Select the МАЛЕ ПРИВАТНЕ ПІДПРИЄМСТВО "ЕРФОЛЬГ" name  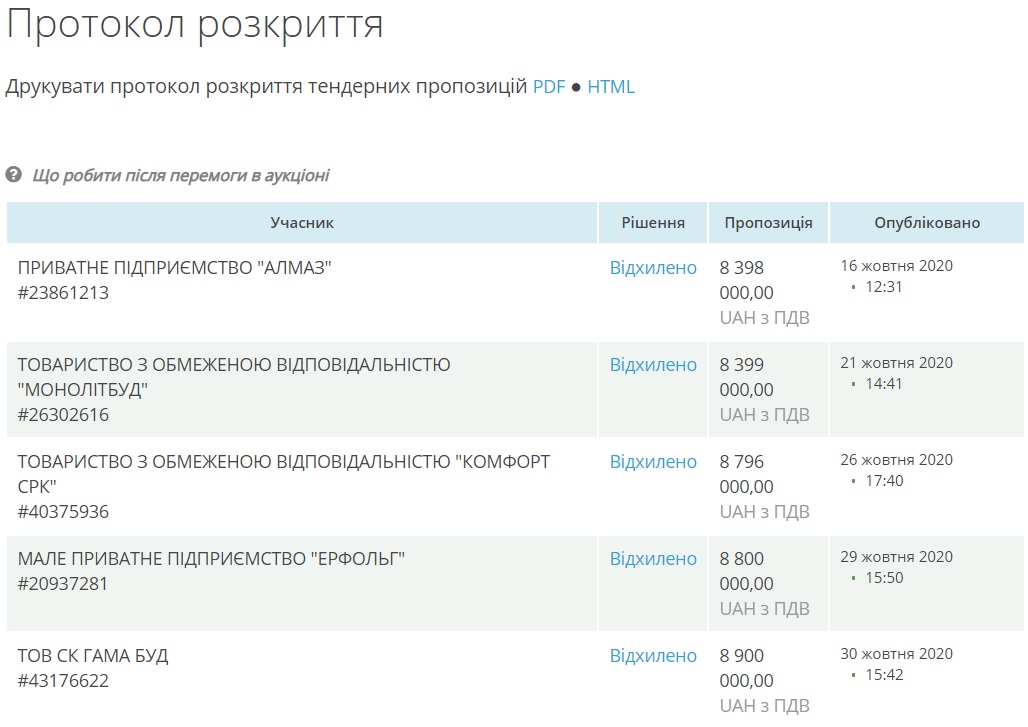[211, 559]
